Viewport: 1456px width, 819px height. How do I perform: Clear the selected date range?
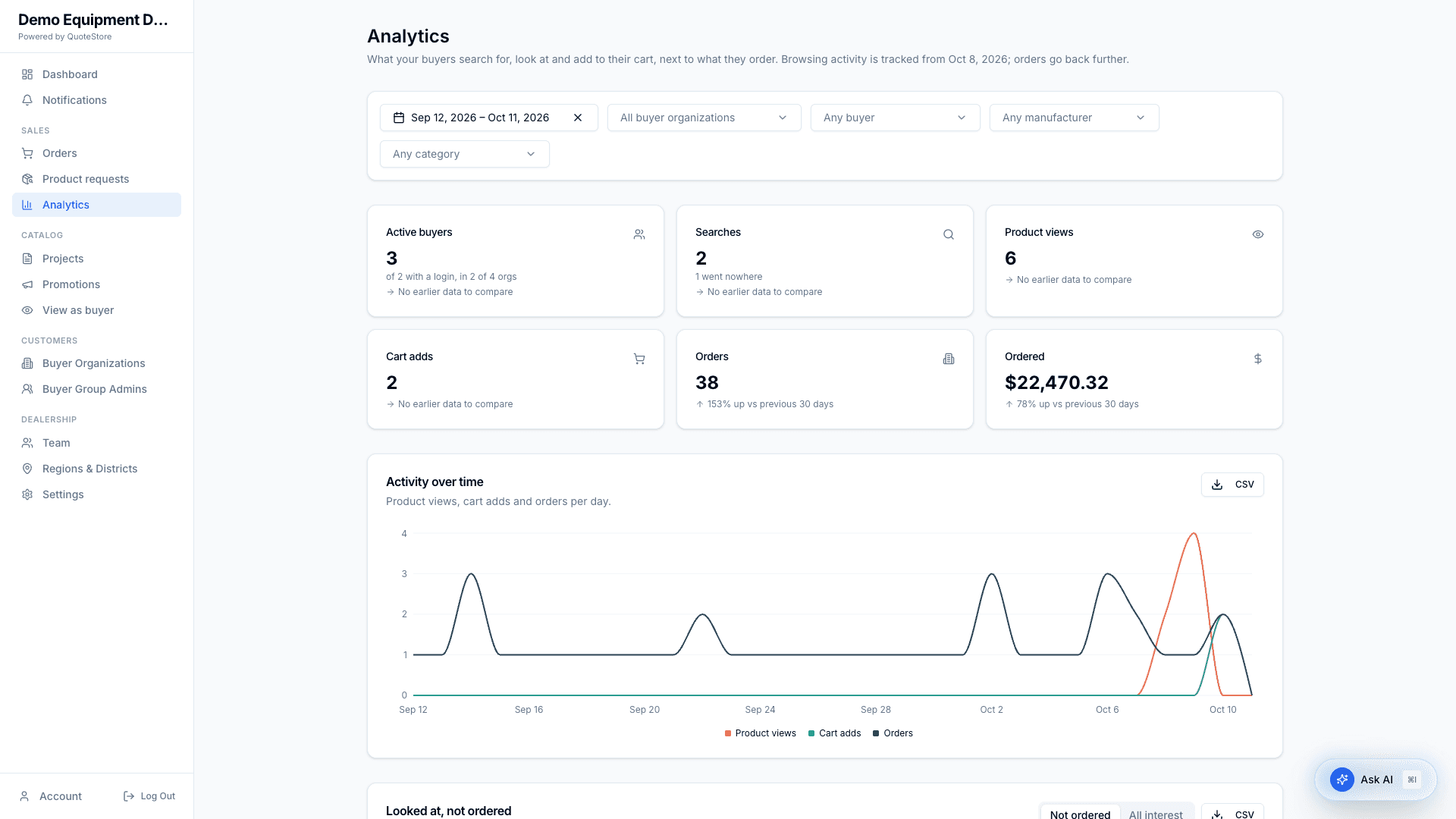(578, 118)
